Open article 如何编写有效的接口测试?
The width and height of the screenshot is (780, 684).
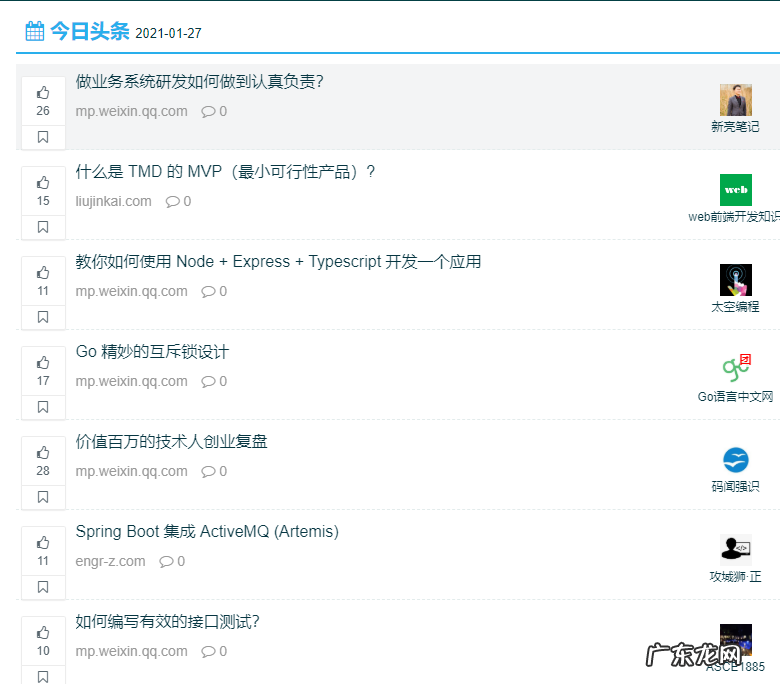168,622
